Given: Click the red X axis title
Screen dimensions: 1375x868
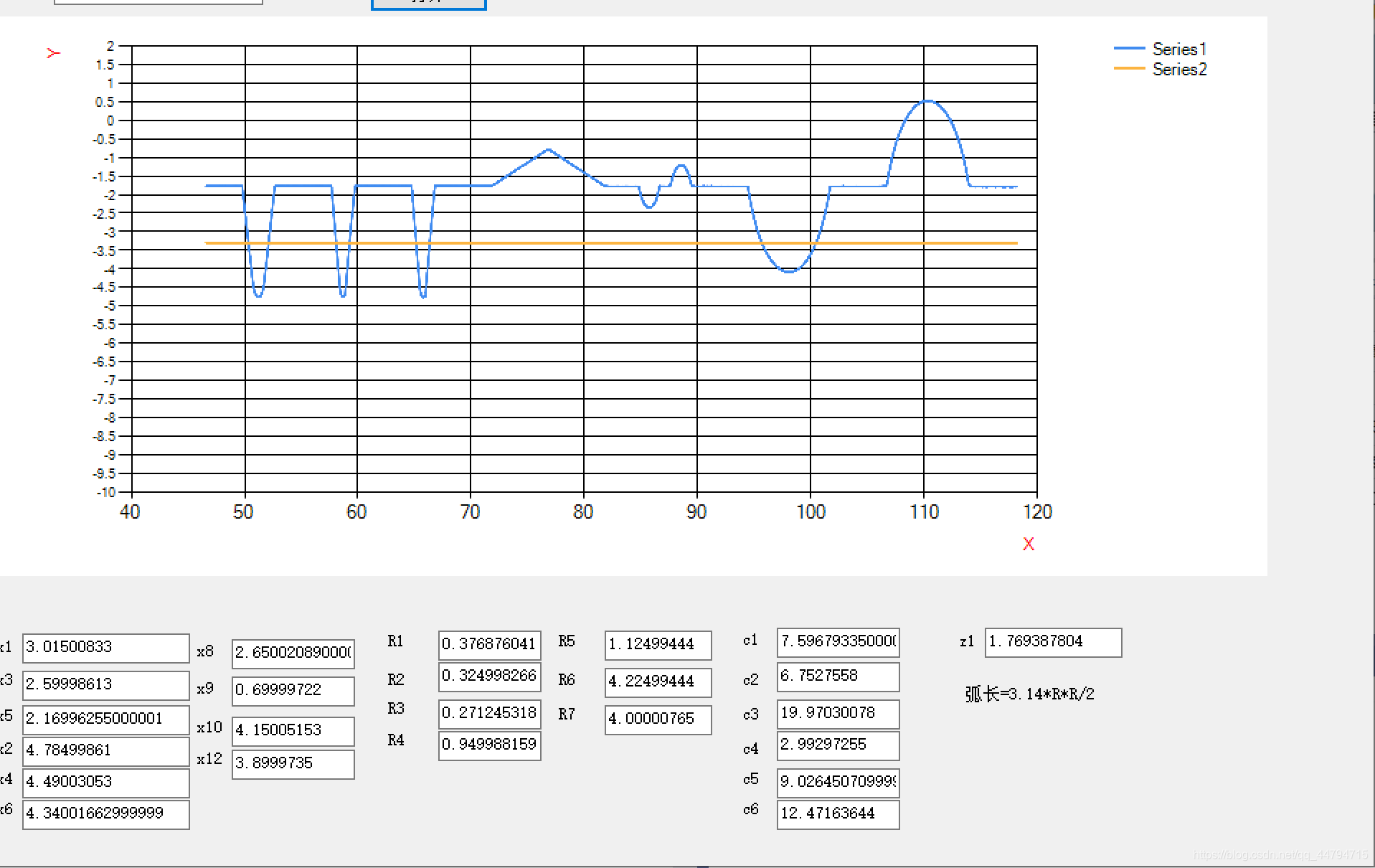Looking at the screenshot, I should [x=1029, y=544].
